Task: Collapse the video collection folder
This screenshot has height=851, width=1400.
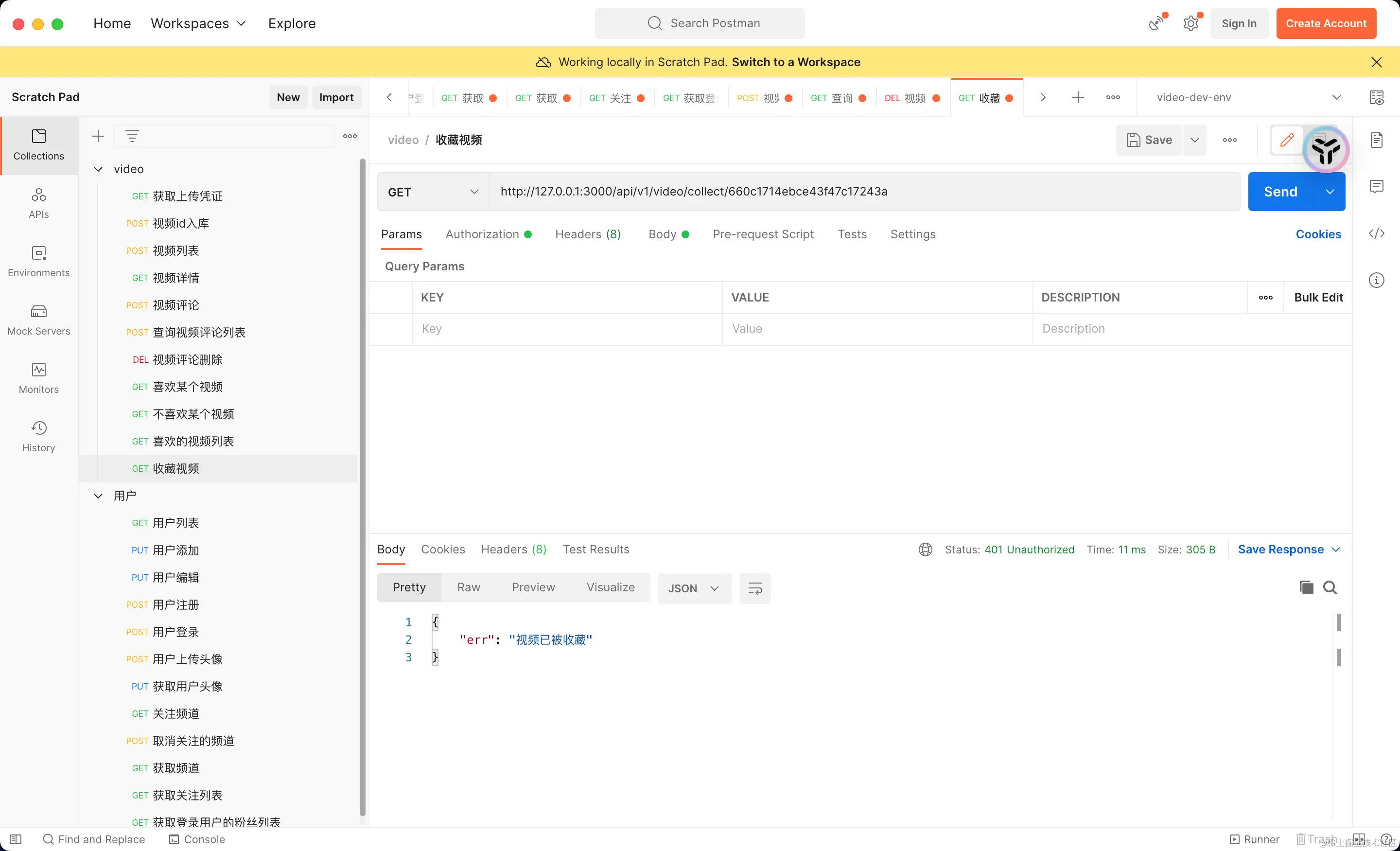Action: [98, 169]
